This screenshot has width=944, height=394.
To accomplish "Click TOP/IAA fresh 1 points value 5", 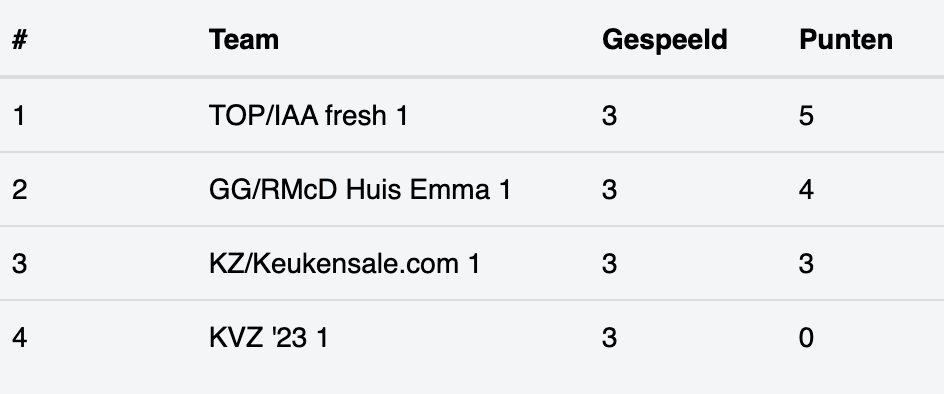I will click(806, 115).
